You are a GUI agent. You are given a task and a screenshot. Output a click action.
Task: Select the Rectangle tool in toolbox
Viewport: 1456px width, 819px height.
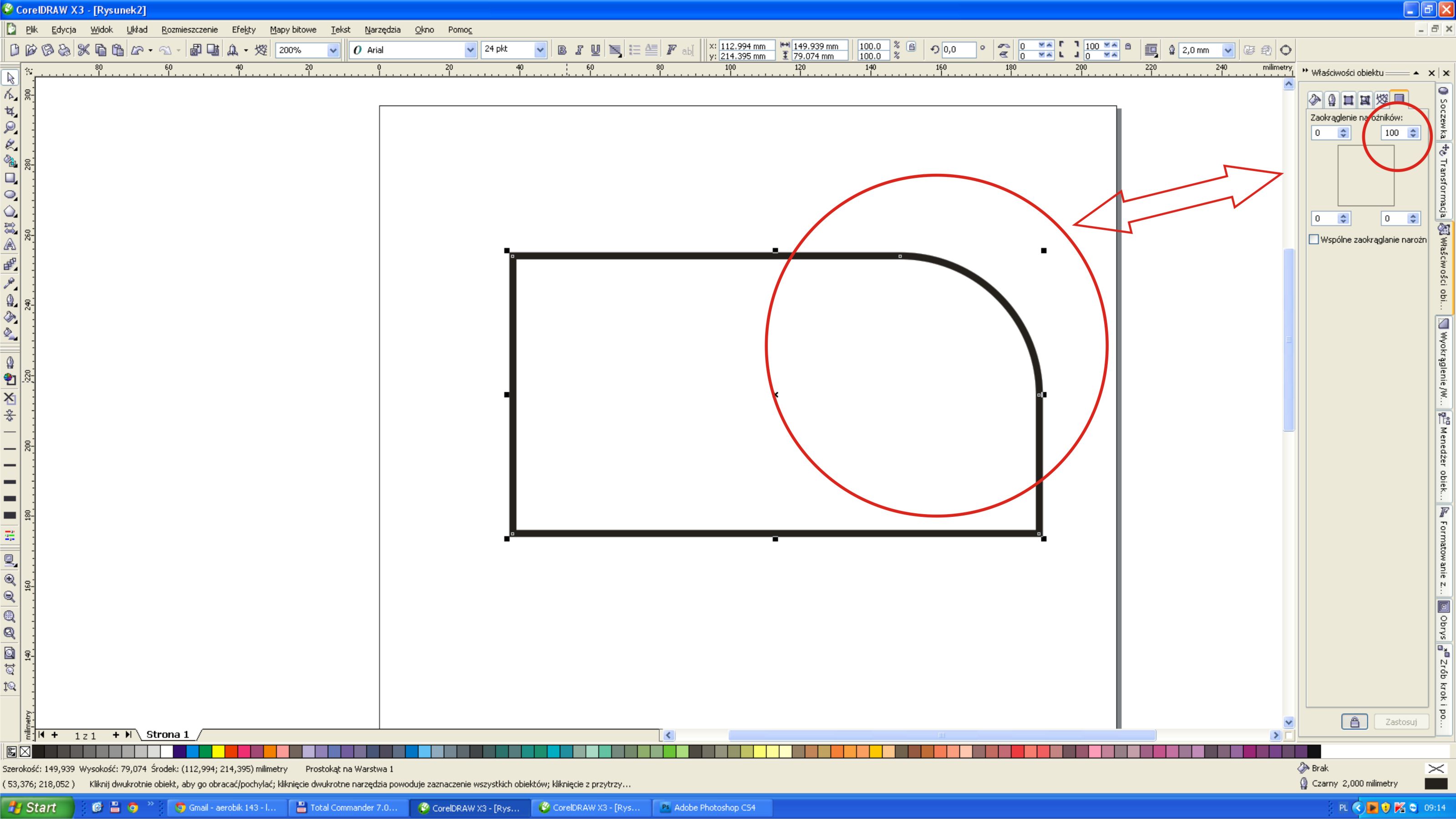(10, 178)
